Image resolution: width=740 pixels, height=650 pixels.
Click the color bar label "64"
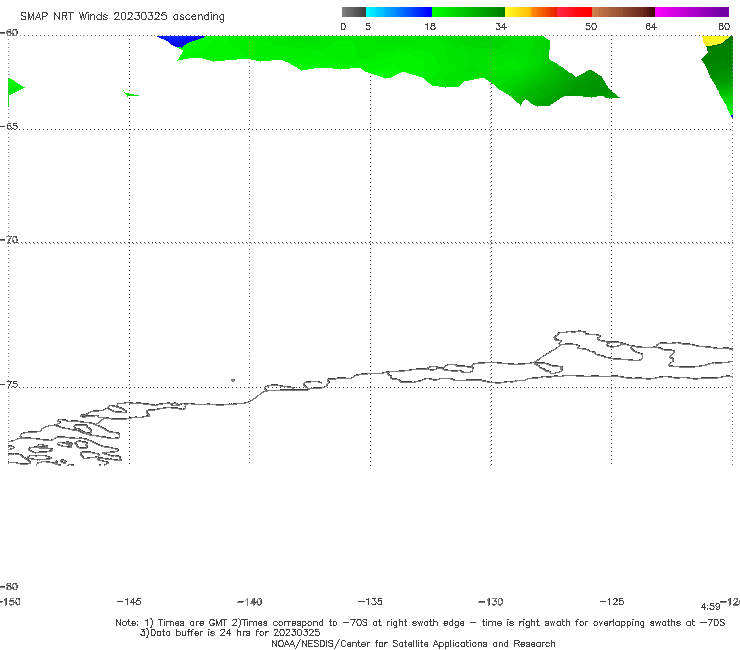pyautogui.click(x=651, y=27)
